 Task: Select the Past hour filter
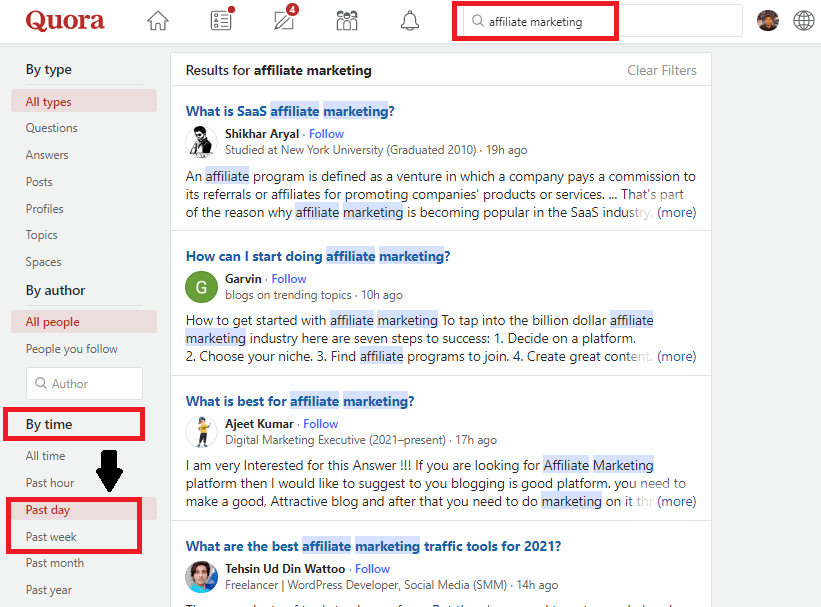click(50, 482)
